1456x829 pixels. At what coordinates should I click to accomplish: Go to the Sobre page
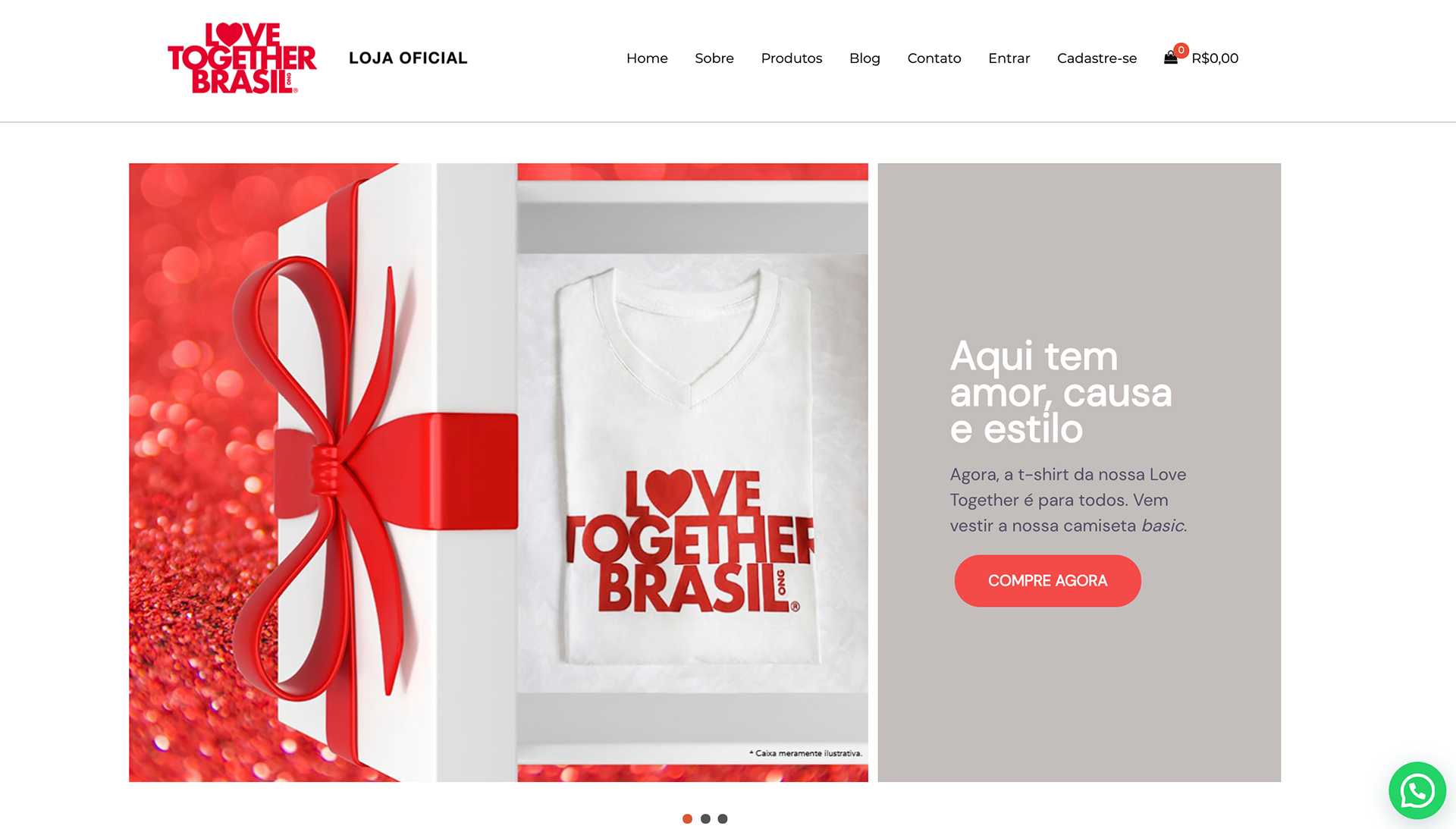click(714, 58)
